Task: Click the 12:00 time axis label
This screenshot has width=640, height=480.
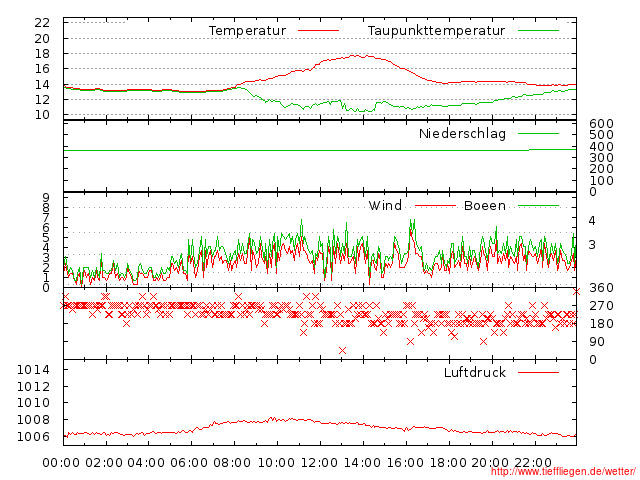Action: click(x=319, y=463)
